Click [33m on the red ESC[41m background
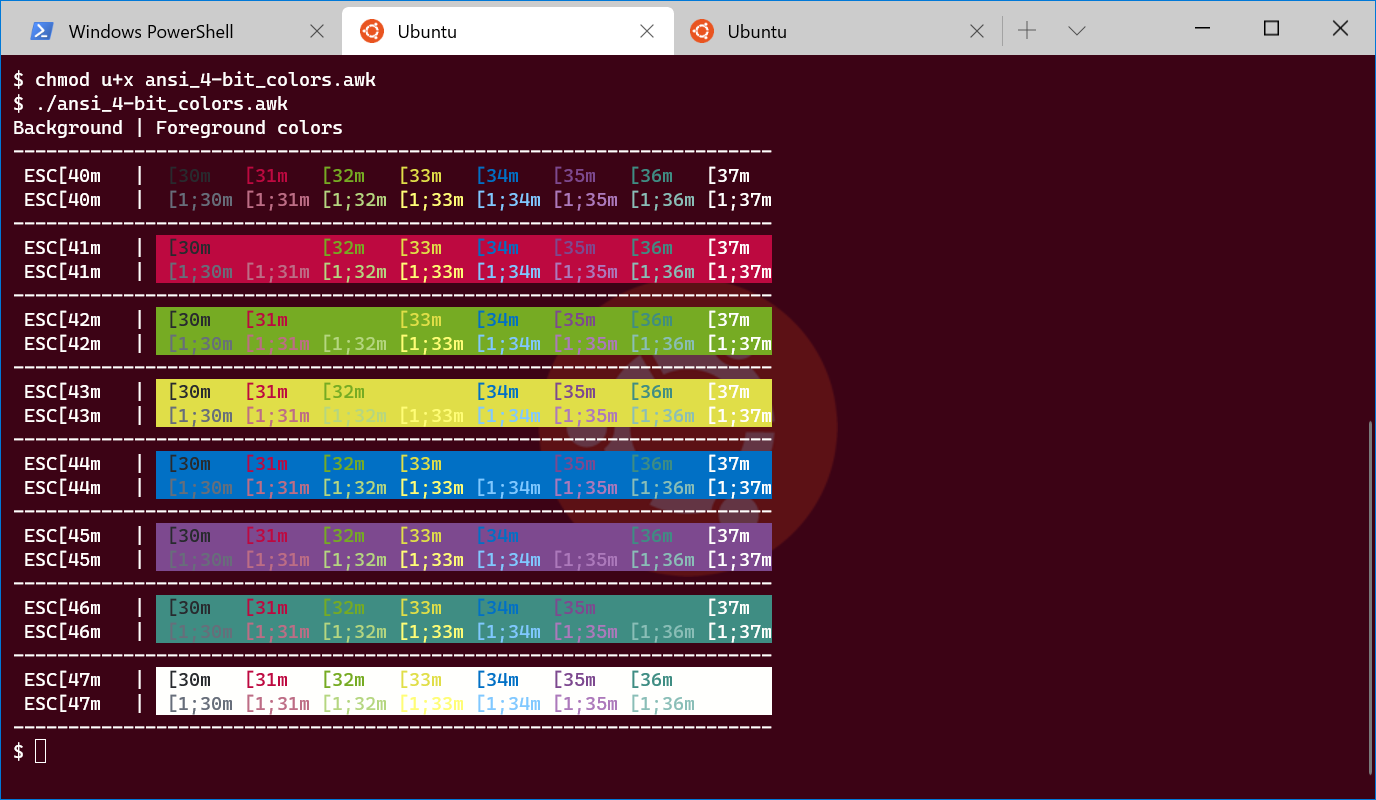 tap(420, 248)
